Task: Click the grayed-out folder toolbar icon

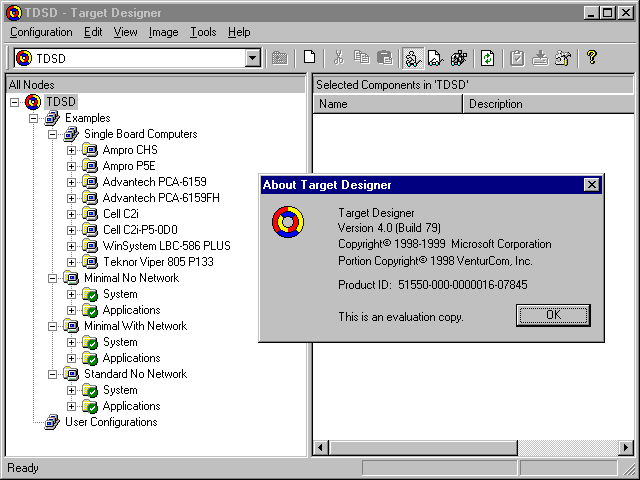Action: point(280,58)
